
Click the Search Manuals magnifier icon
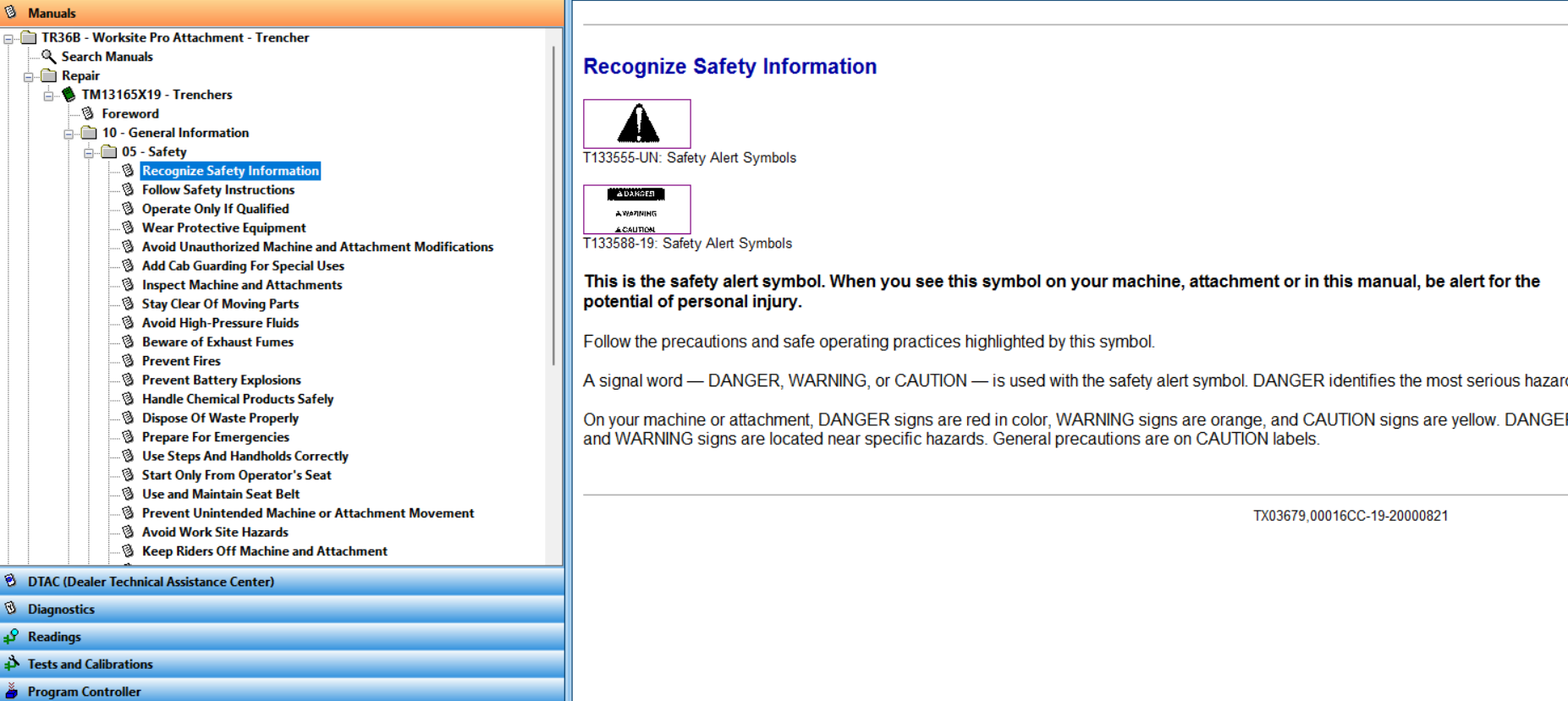(49, 57)
